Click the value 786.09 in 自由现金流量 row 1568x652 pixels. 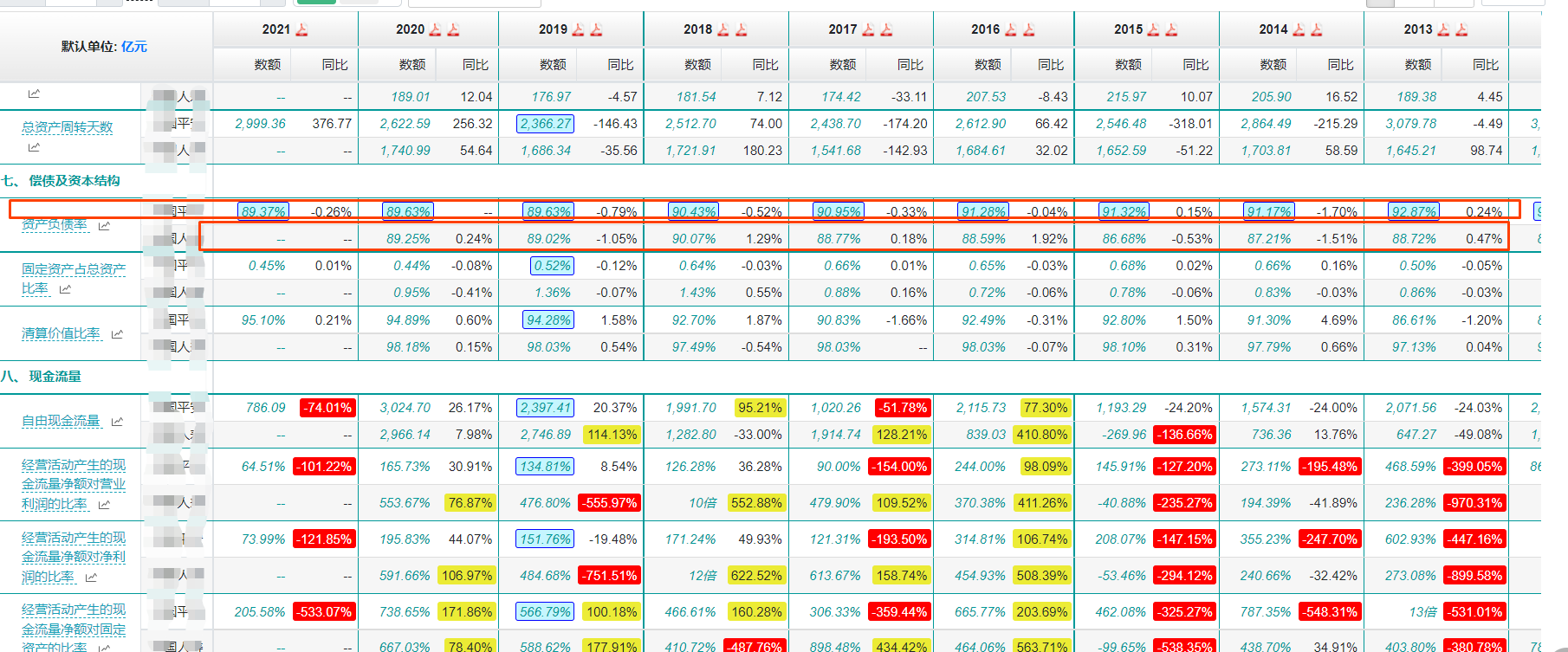pyautogui.click(x=265, y=408)
